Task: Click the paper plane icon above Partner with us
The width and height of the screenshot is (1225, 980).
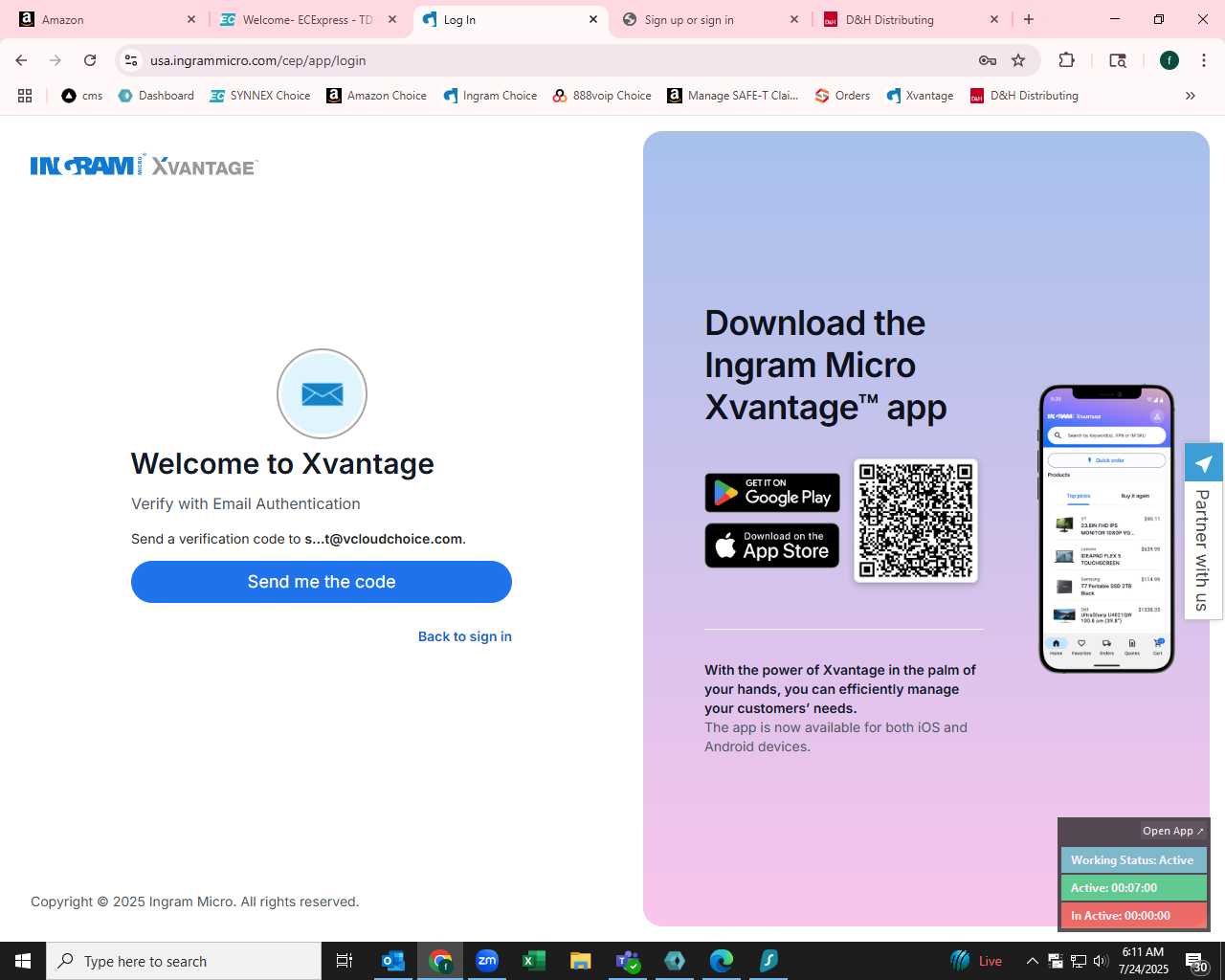Action: (x=1203, y=463)
